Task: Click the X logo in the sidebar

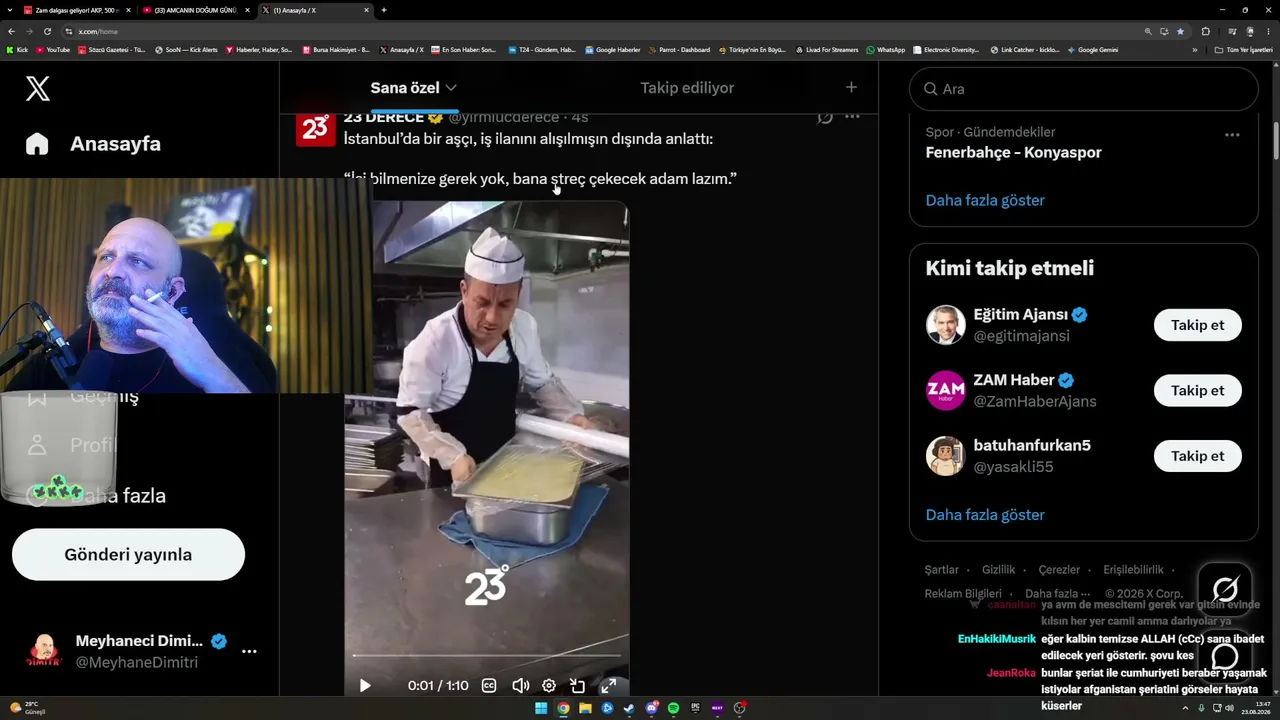Action: [37, 89]
